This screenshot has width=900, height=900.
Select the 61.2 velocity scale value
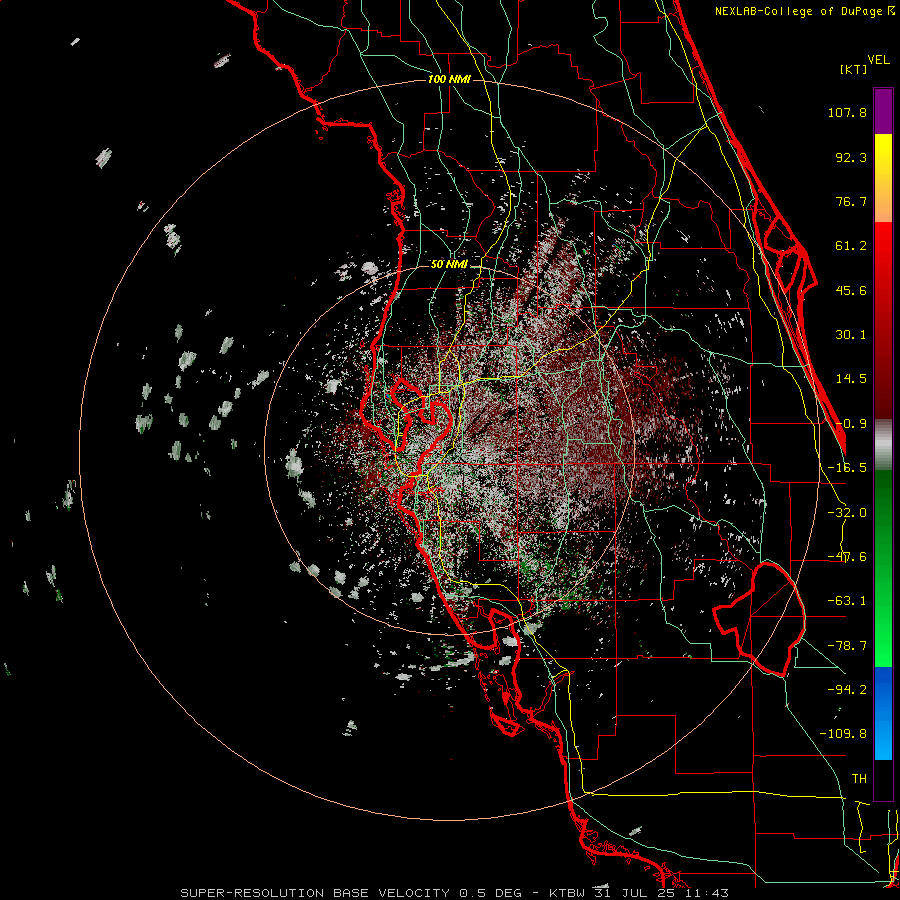click(x=851, y=246)
